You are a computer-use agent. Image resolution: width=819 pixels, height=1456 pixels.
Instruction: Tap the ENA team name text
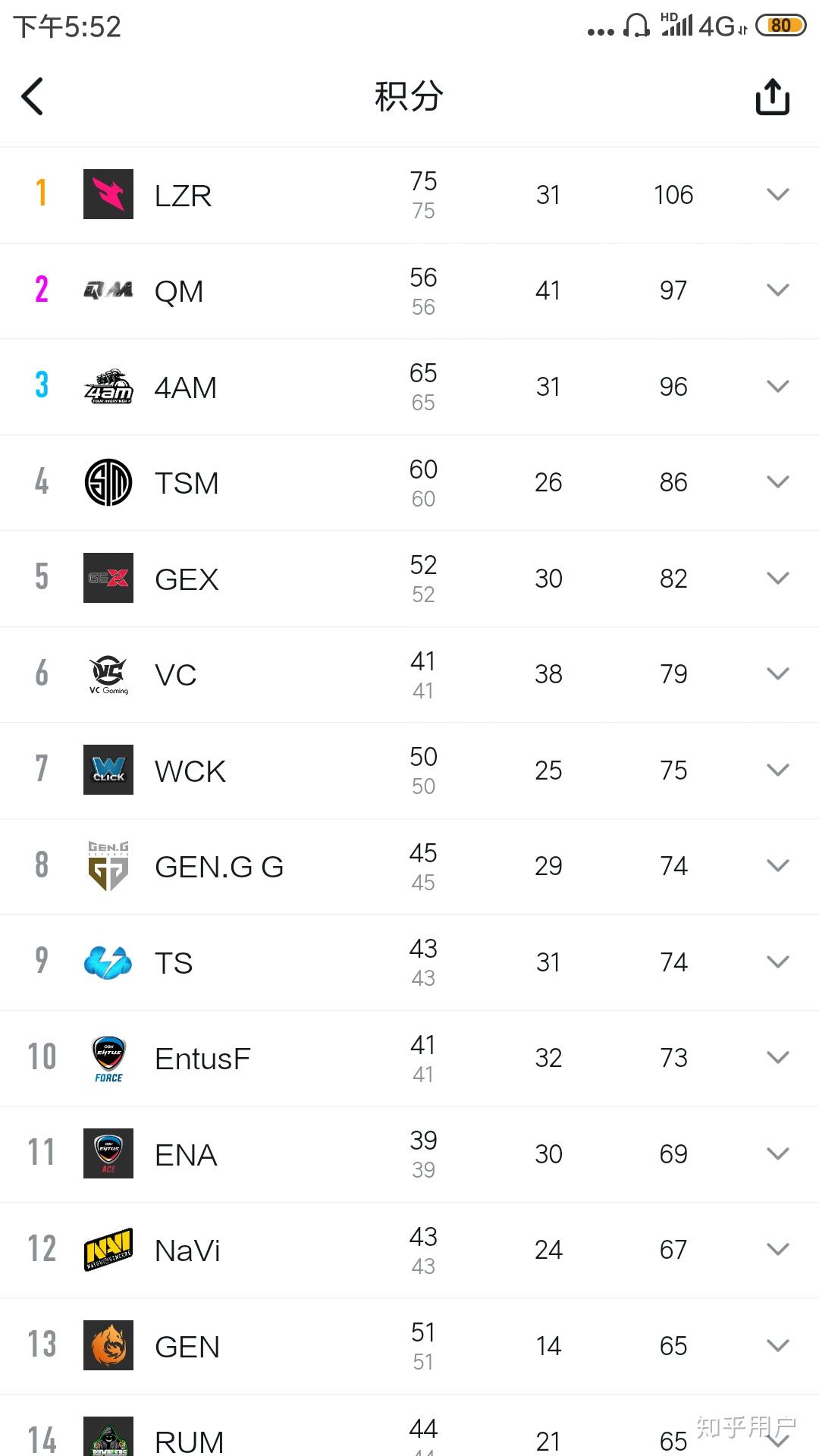(x=184, y=1153)
